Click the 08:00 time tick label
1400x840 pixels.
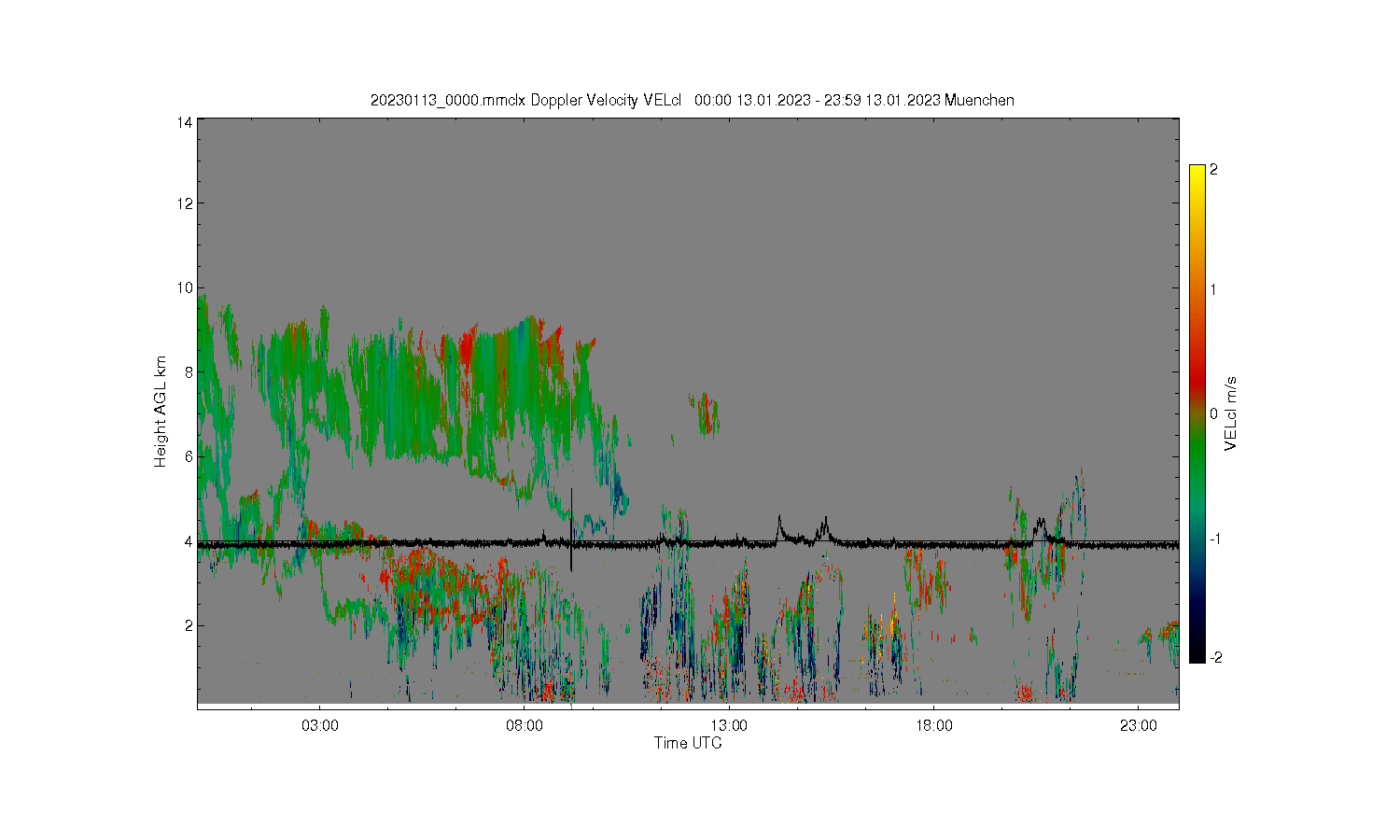pos(525,725)
